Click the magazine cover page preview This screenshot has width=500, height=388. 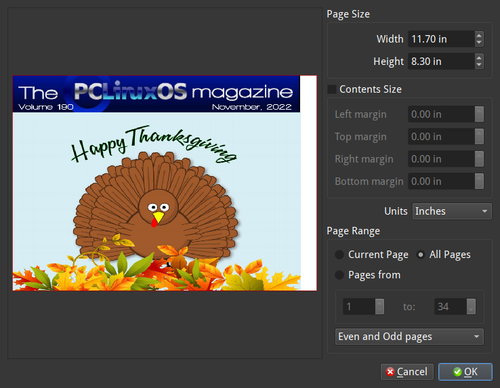[x=165, y=183]
